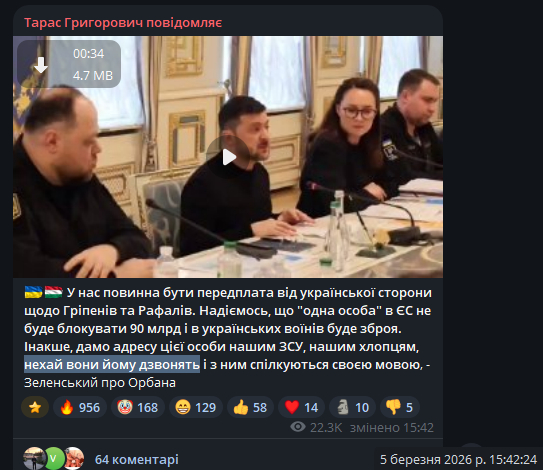
Task: React with clown emoji 168
Action: pos(138,407)
